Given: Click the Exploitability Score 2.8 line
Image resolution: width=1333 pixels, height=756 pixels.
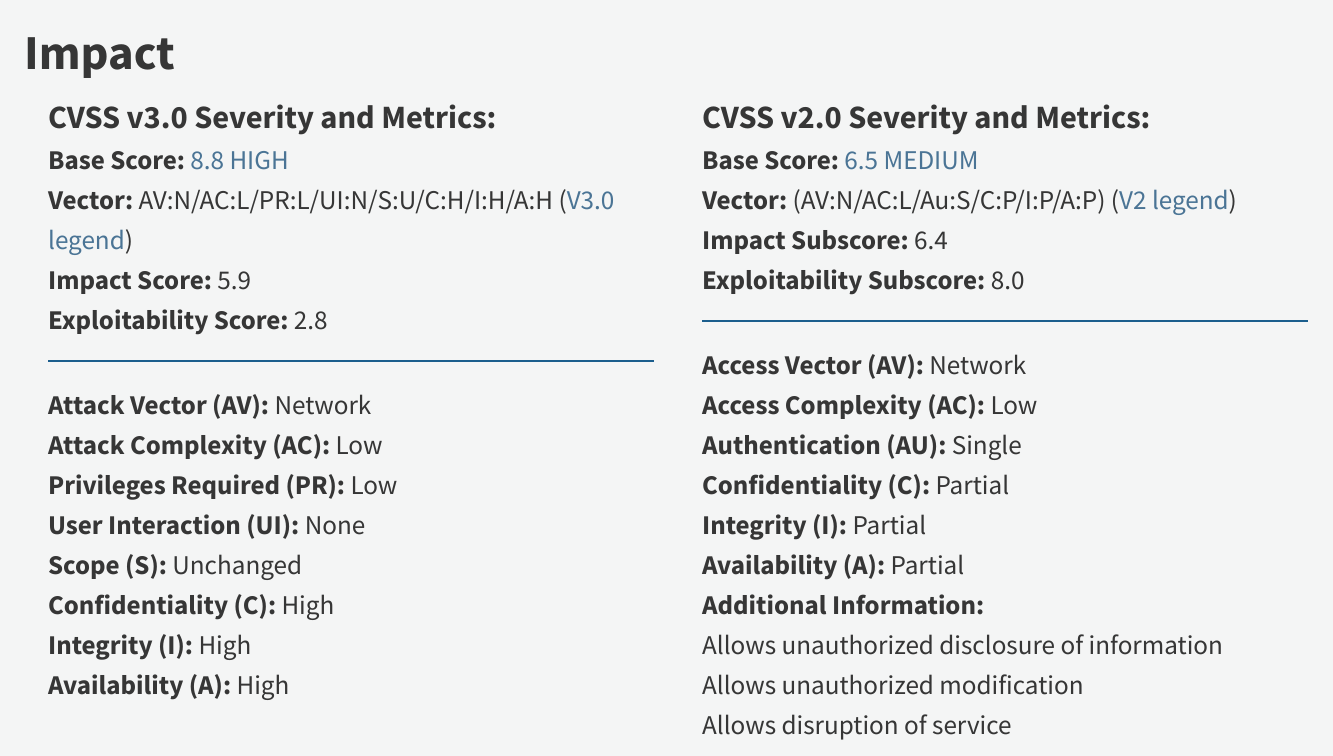Looking at the screenshot, I should tap(187, 321).
